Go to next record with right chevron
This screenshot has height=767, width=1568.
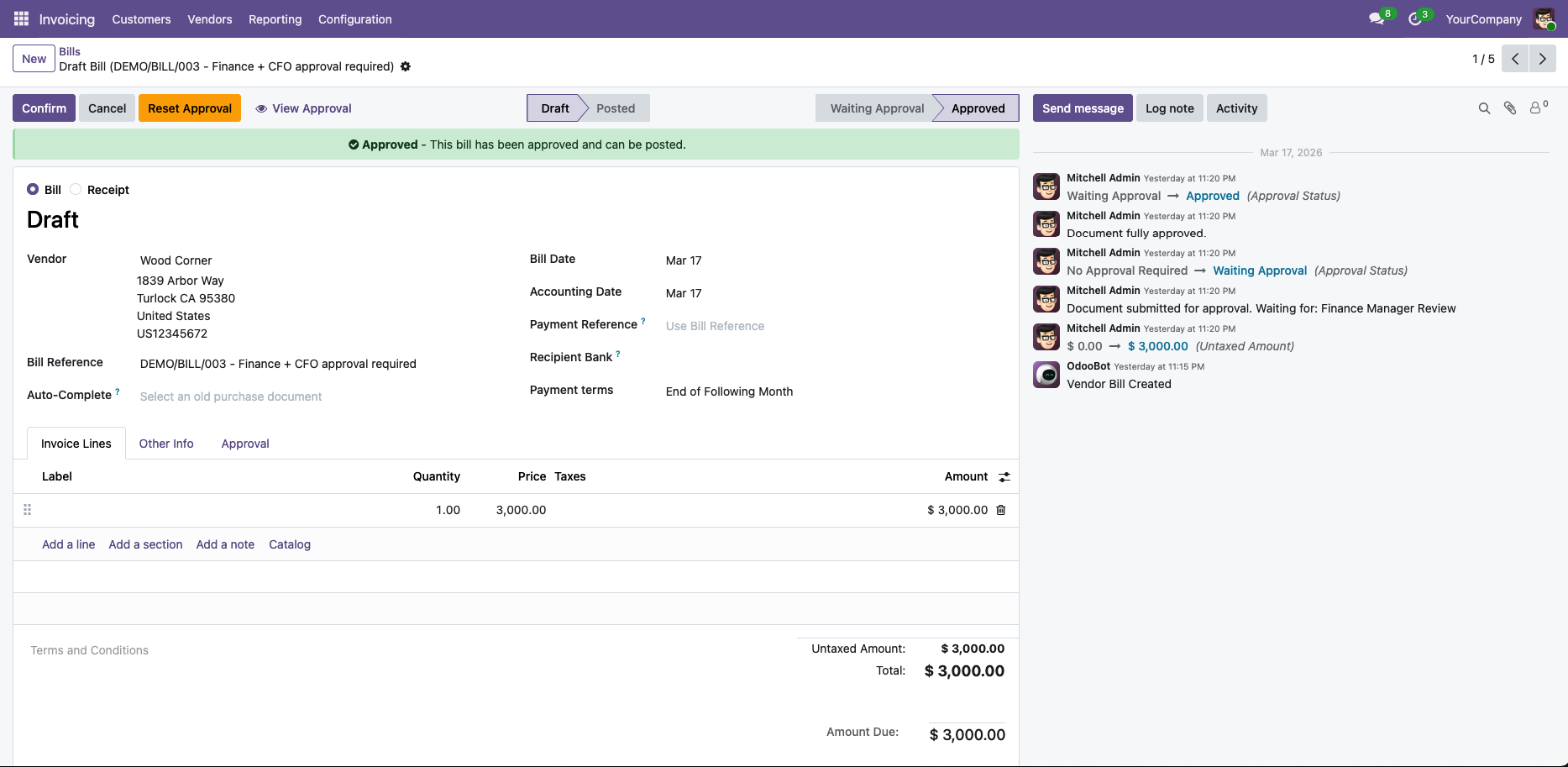[x=1542, y=59]
